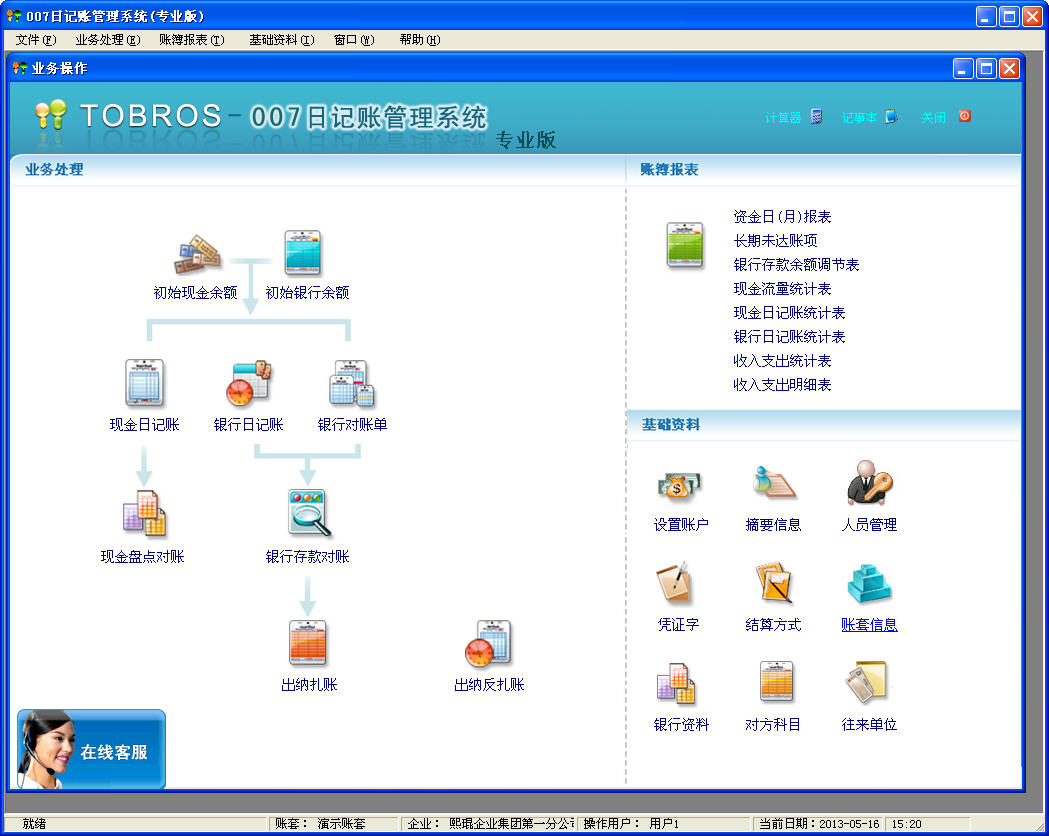Image resolution: width=1049 pixels, height=836 pixels.
Task: Click the 就绪 status text
Action: (34, 824)
